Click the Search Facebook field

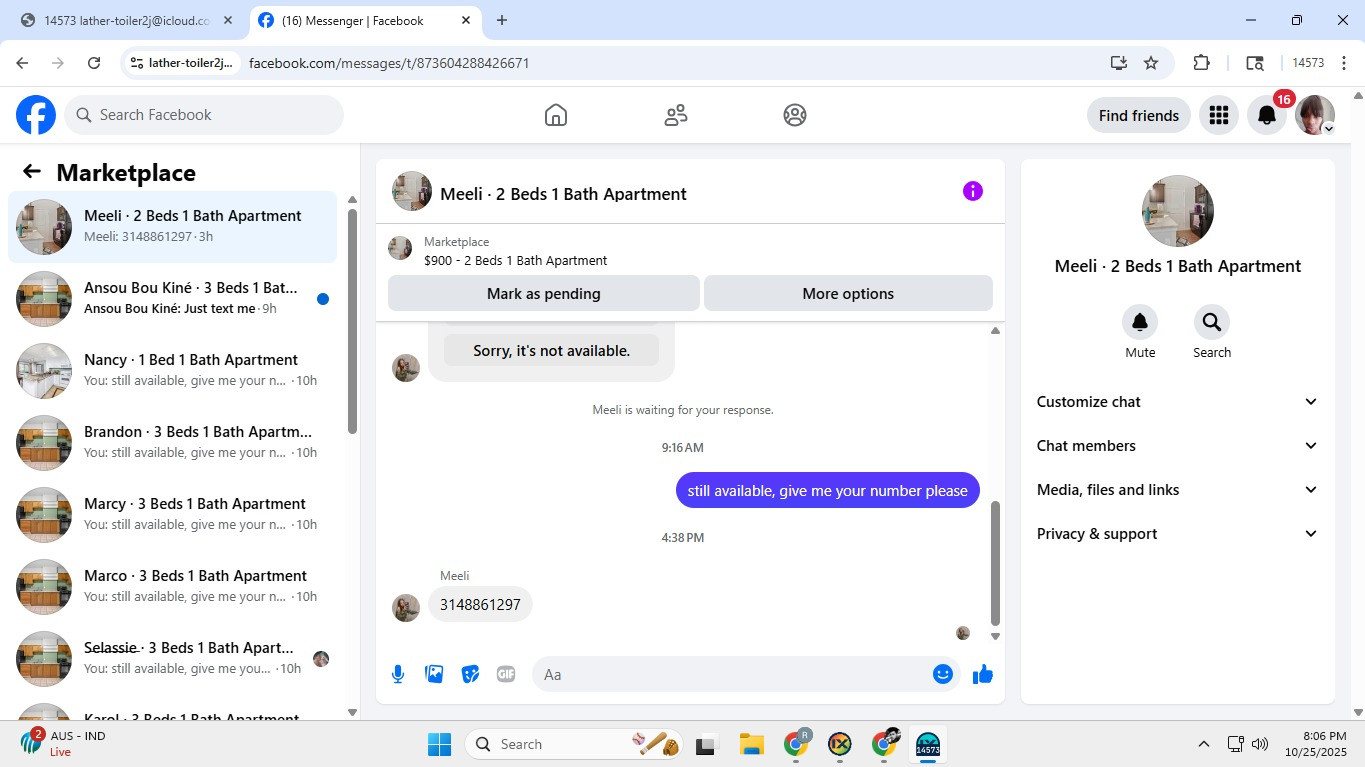(204, 115)
